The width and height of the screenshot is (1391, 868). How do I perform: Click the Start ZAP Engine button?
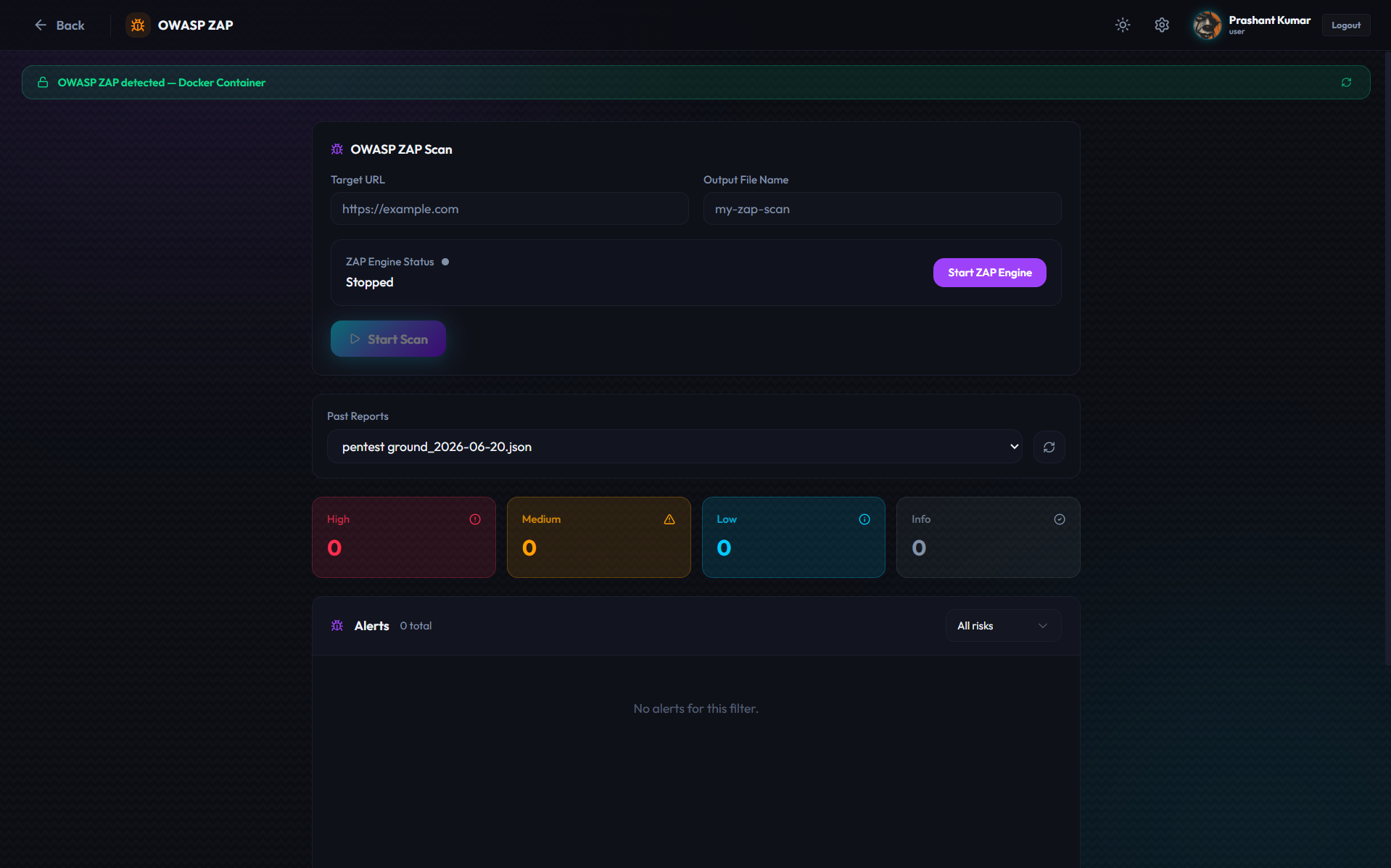pos(989,273)
